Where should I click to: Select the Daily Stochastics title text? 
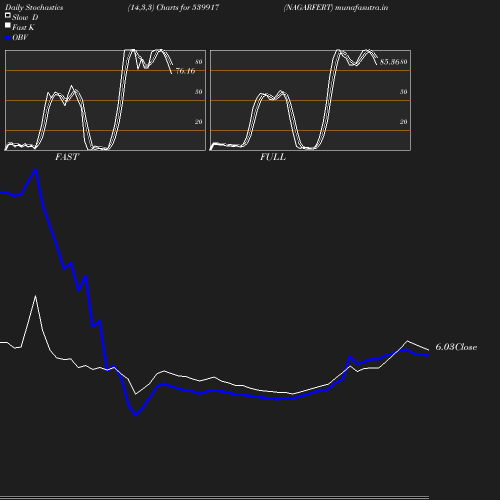pos(34,7)
